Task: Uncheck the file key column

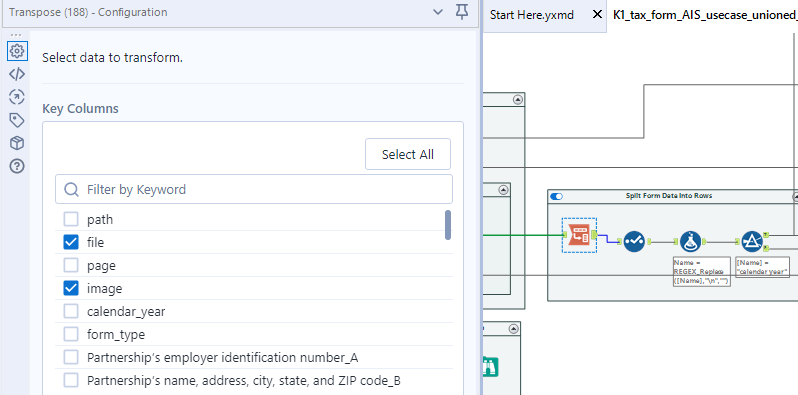Action: pos(71,242)
